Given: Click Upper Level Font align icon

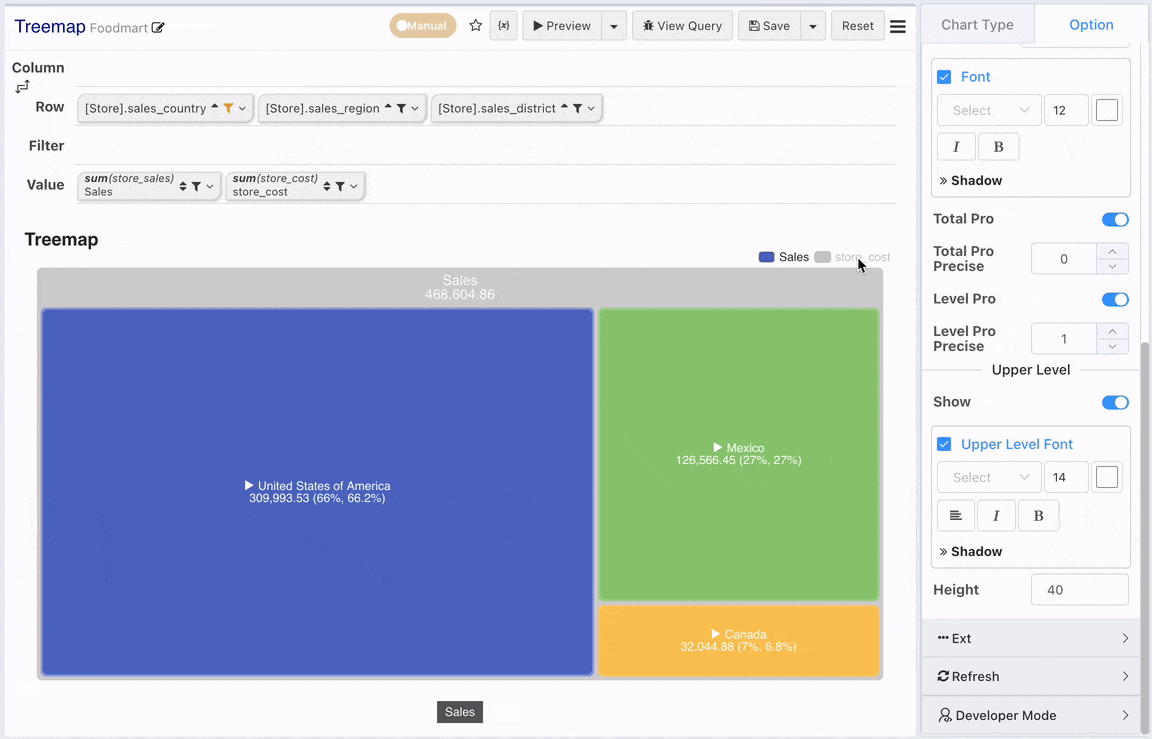Looking at the screenshot, I should [x=956, y=516].
